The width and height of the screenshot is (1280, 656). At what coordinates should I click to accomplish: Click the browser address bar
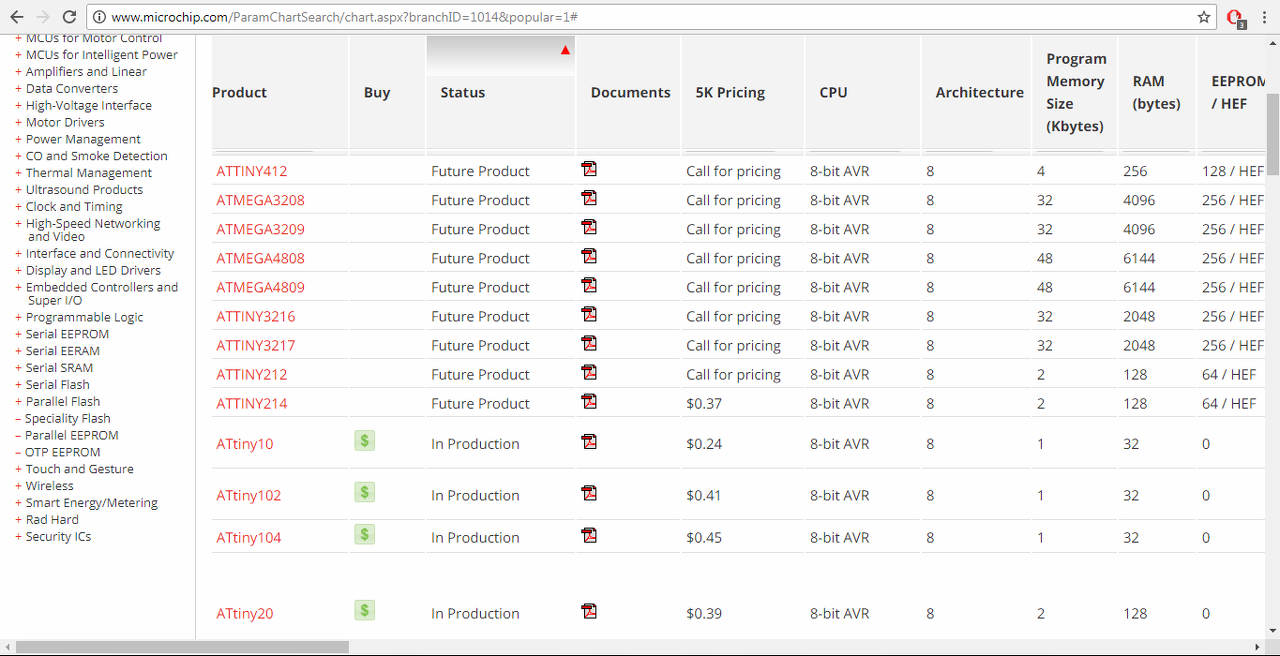click(x=640, y=17)
